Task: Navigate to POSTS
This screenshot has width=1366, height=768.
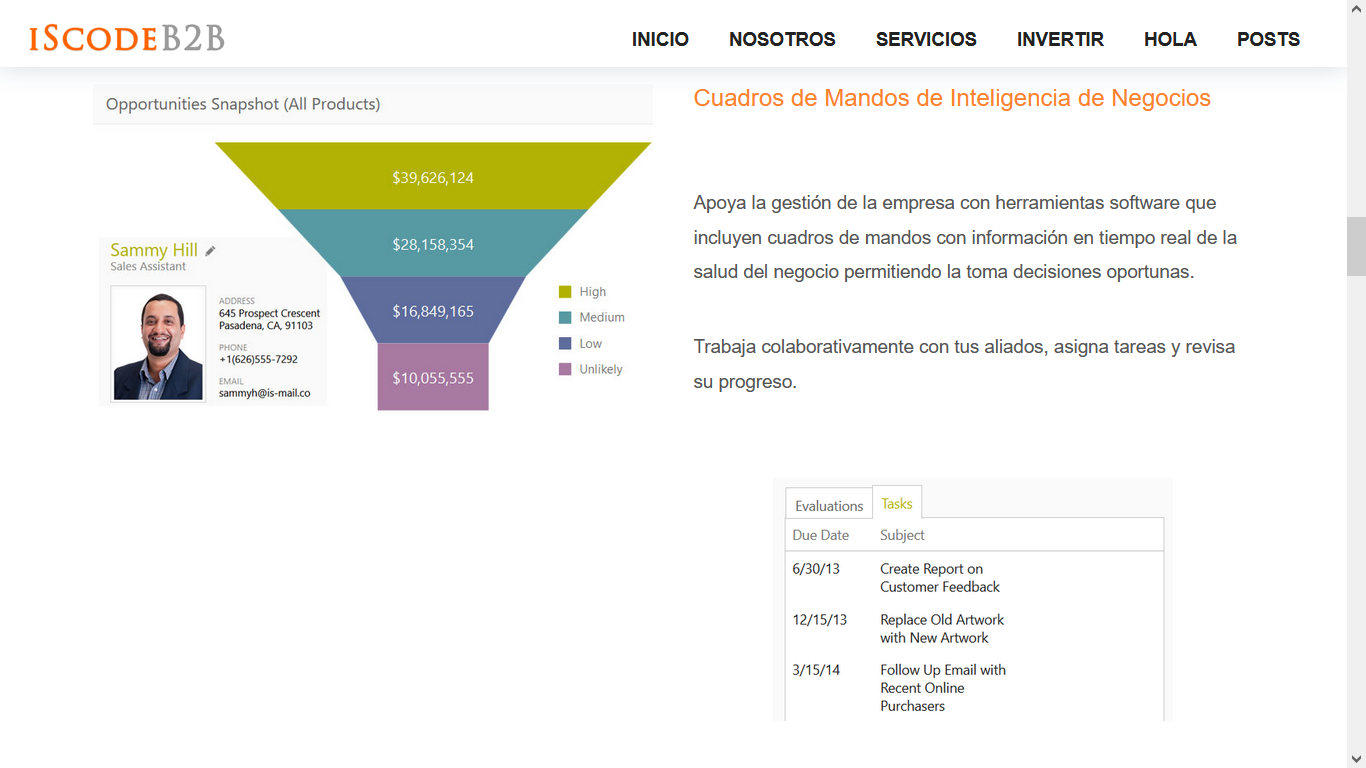Action: (x=1268, y=39)
